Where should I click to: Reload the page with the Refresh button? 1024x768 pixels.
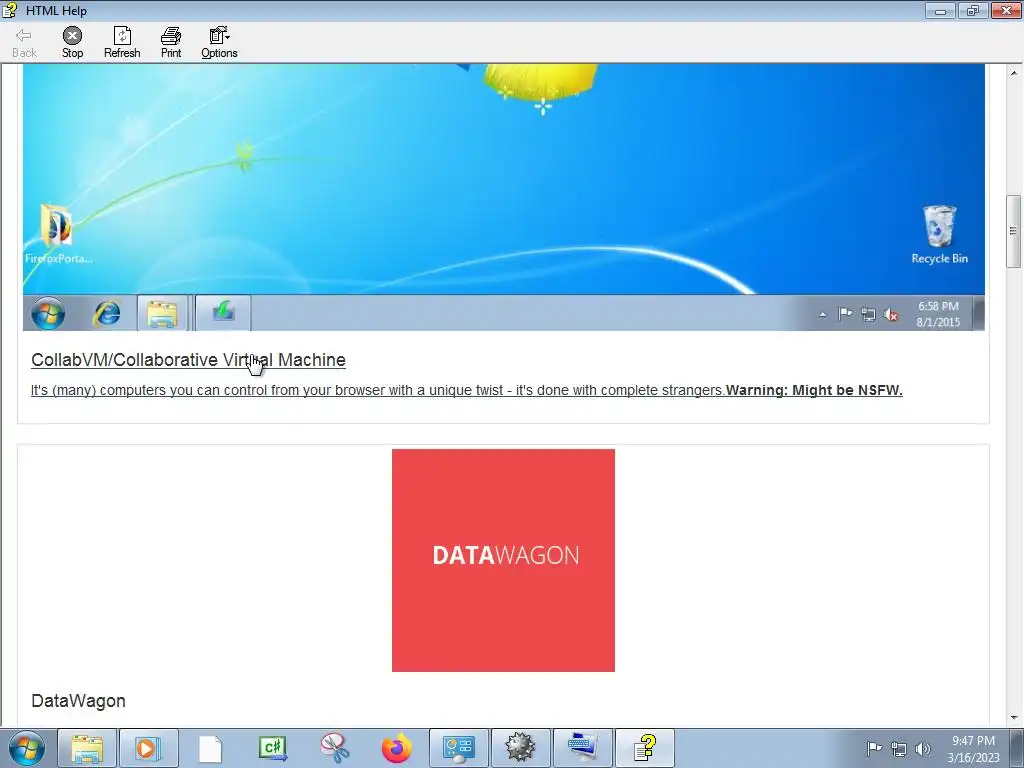(x=122, y=43)
